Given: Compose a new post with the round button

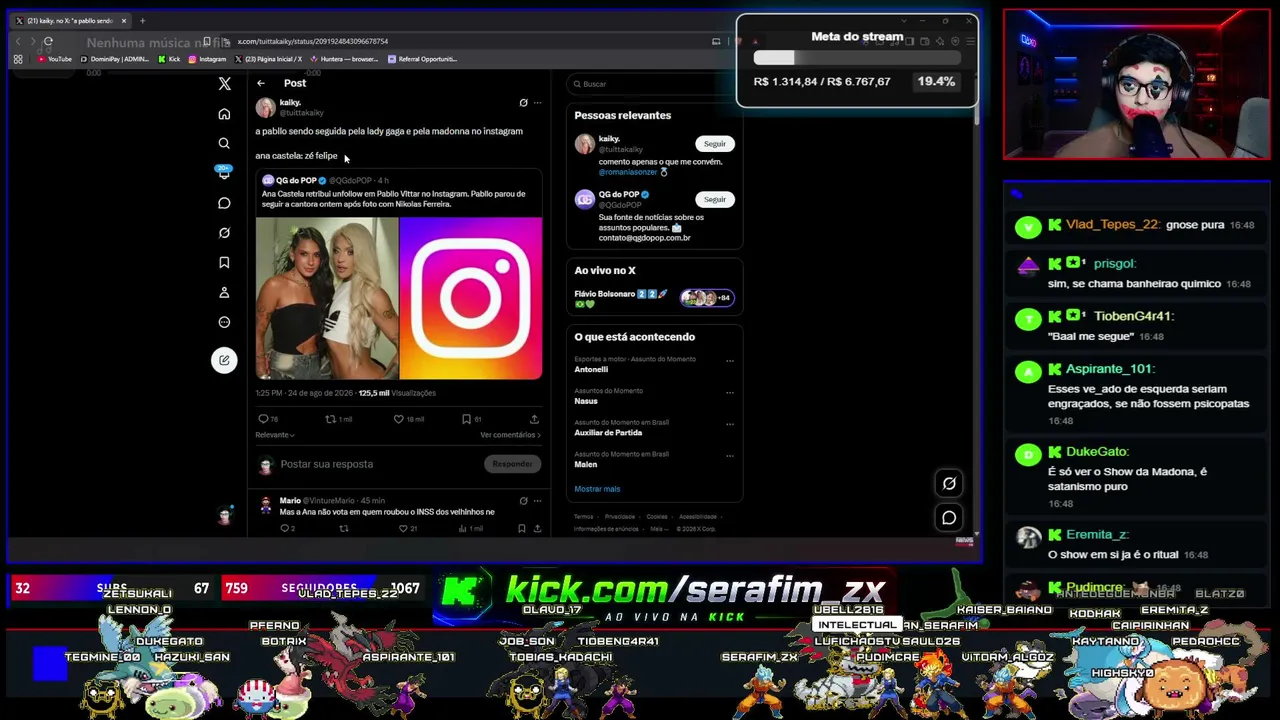Looking at the screenshot, I should pyautogui.click(x=224, y=360).
